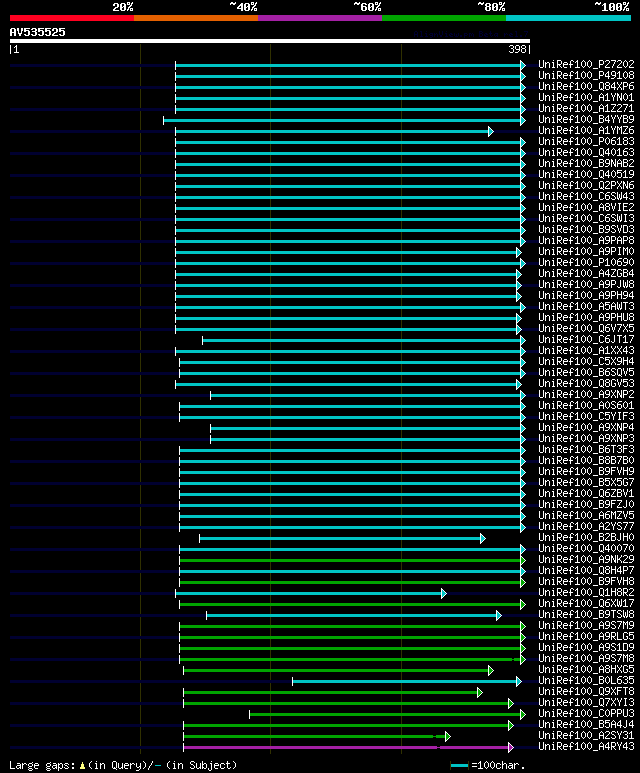Select the UniRef100_Q8H4P7 label
640x773 pixels.
586,571
